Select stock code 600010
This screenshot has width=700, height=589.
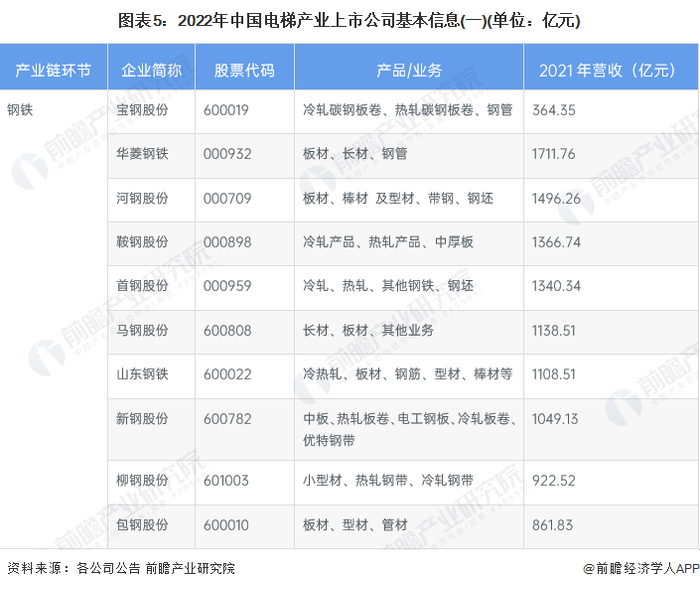226,525
